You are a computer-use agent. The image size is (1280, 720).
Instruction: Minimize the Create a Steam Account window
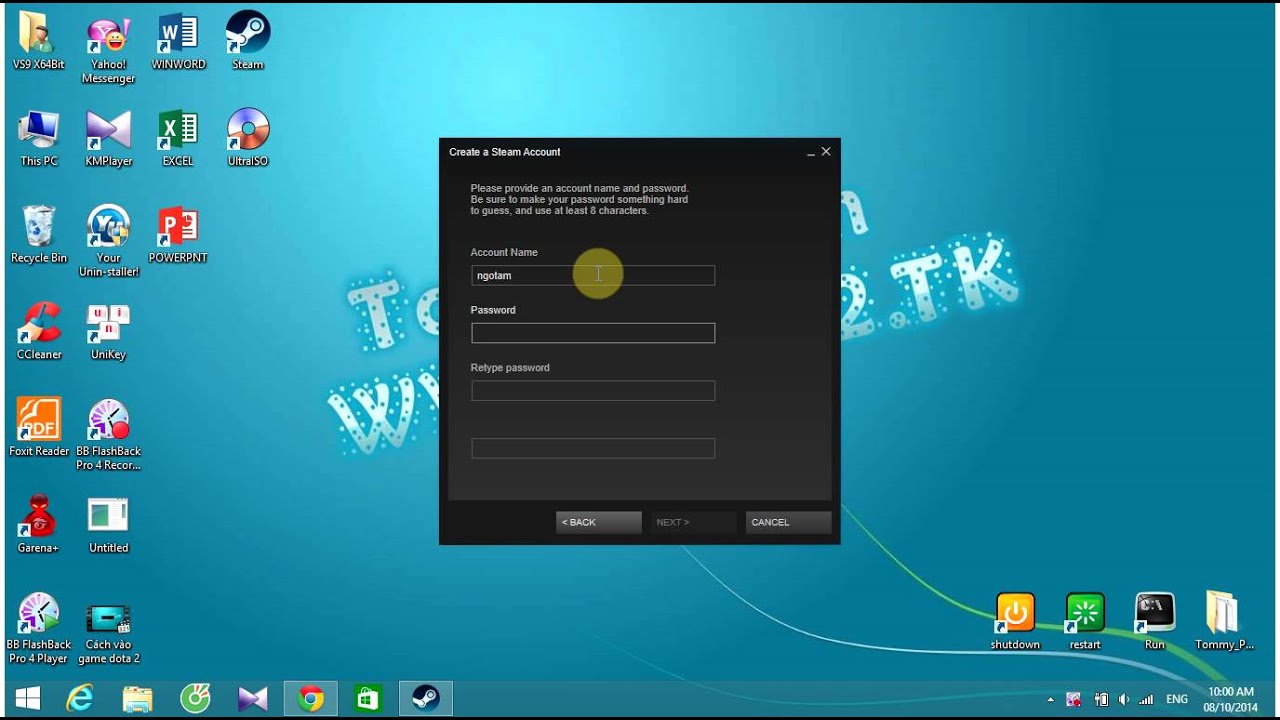click(x=811, y=153)
